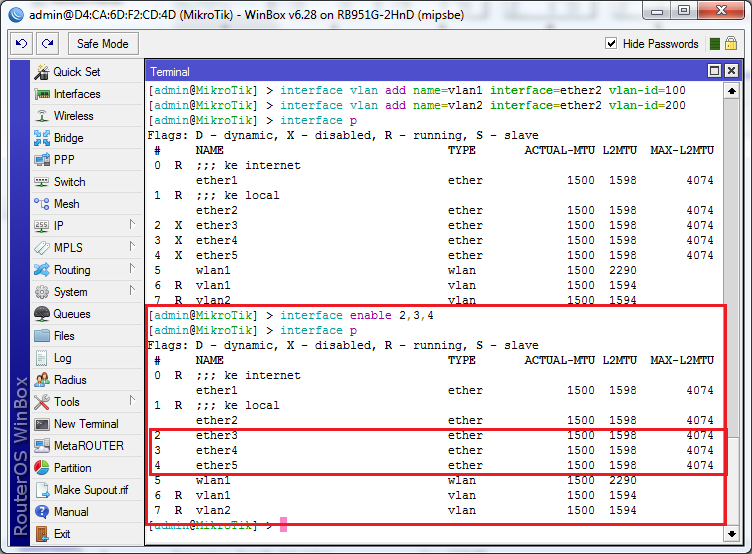
Task: Click the green CPU load indicator
Action: [x=715, y=44]
